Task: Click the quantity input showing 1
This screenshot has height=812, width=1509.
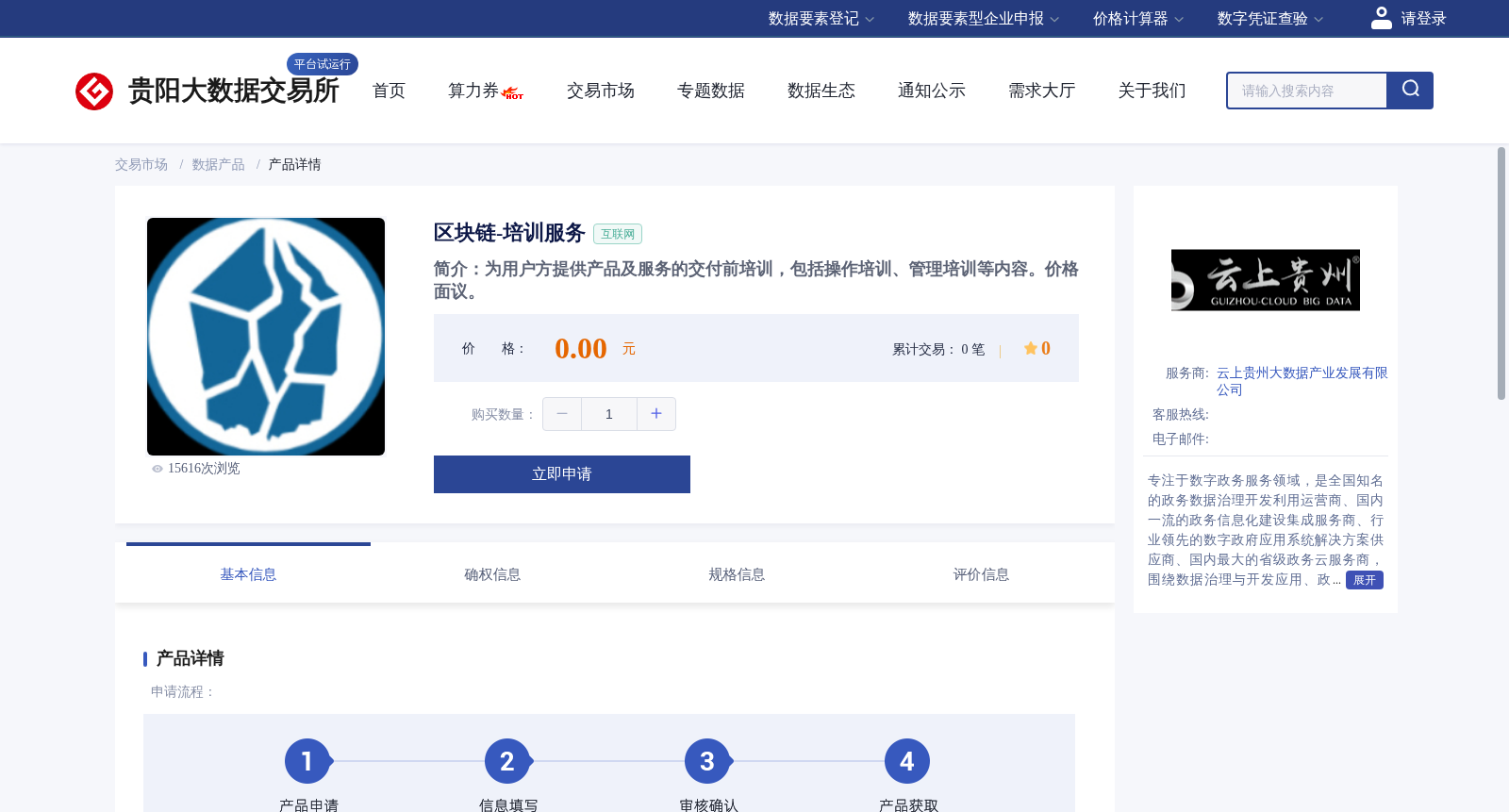Action: [609, 414]
